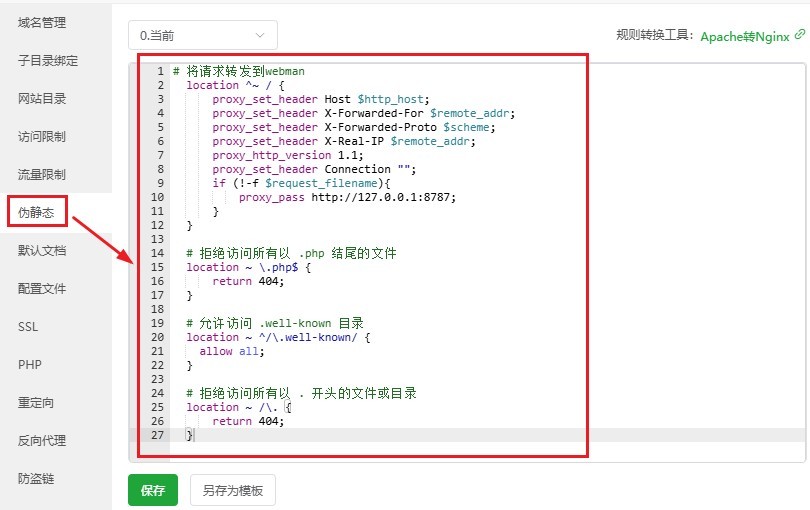
Task: Click the return 404; on line 16
Action: 248,281
